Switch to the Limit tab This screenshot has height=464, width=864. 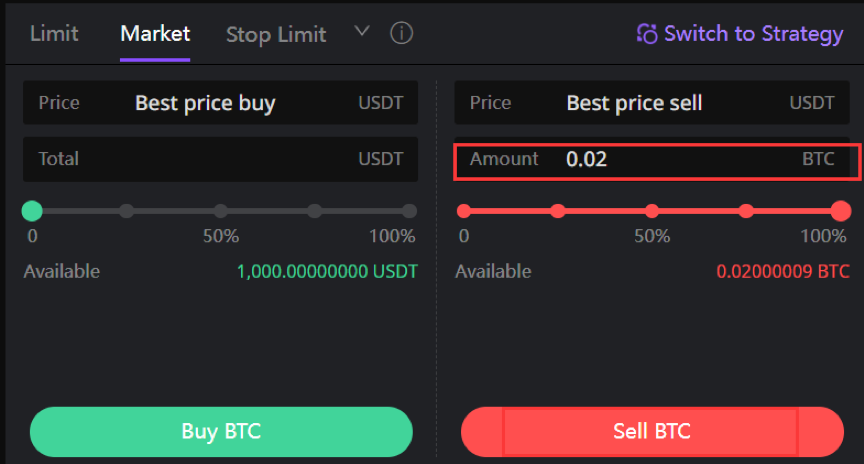click(54, 34)
